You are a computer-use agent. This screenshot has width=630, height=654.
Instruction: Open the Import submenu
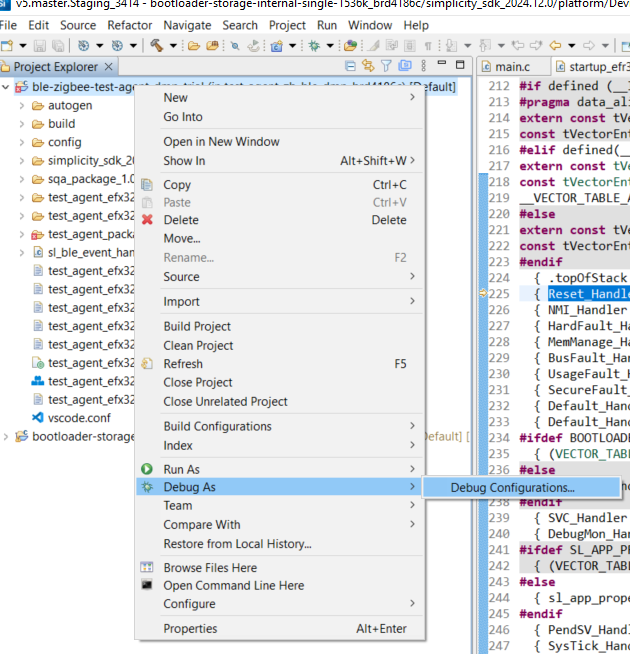coord(280,302)
